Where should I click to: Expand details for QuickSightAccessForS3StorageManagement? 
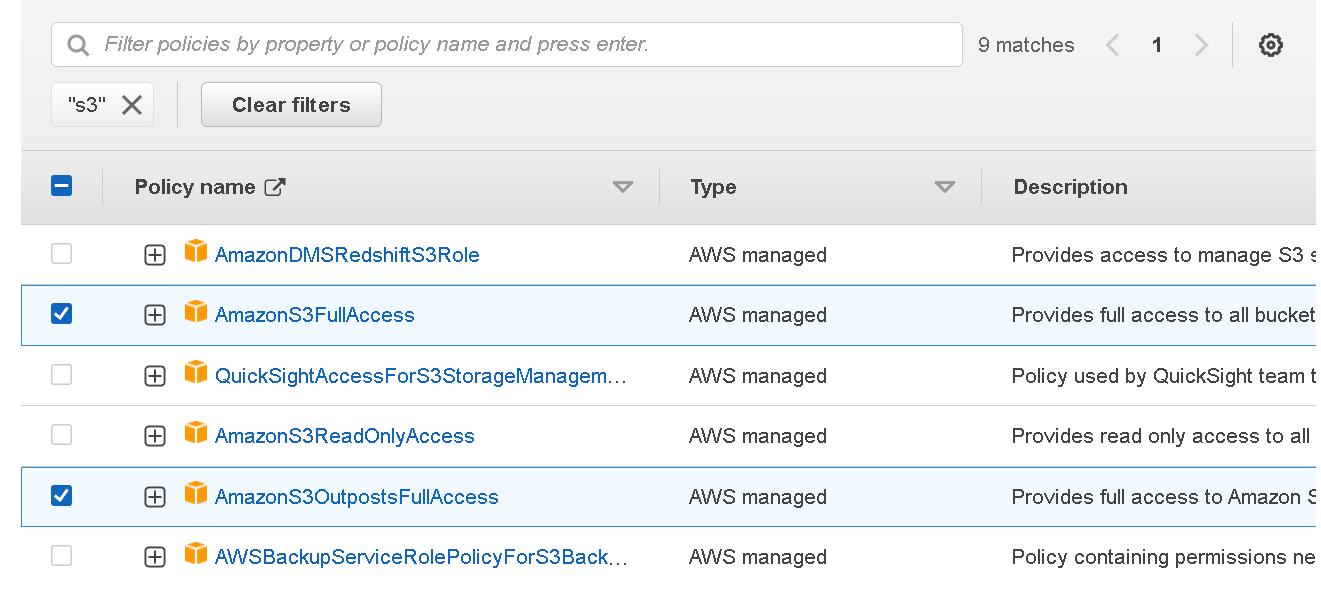[x=155, y=374]
